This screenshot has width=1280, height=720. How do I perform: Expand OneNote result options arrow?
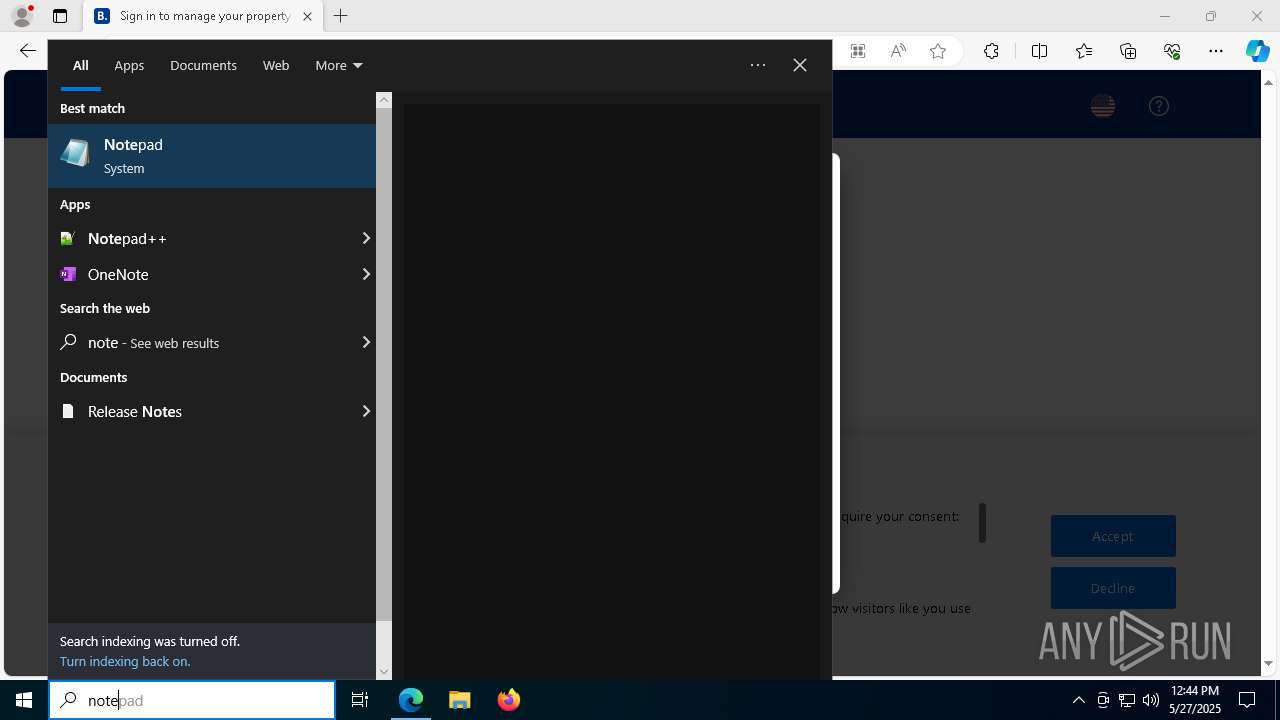pos(366,274)
